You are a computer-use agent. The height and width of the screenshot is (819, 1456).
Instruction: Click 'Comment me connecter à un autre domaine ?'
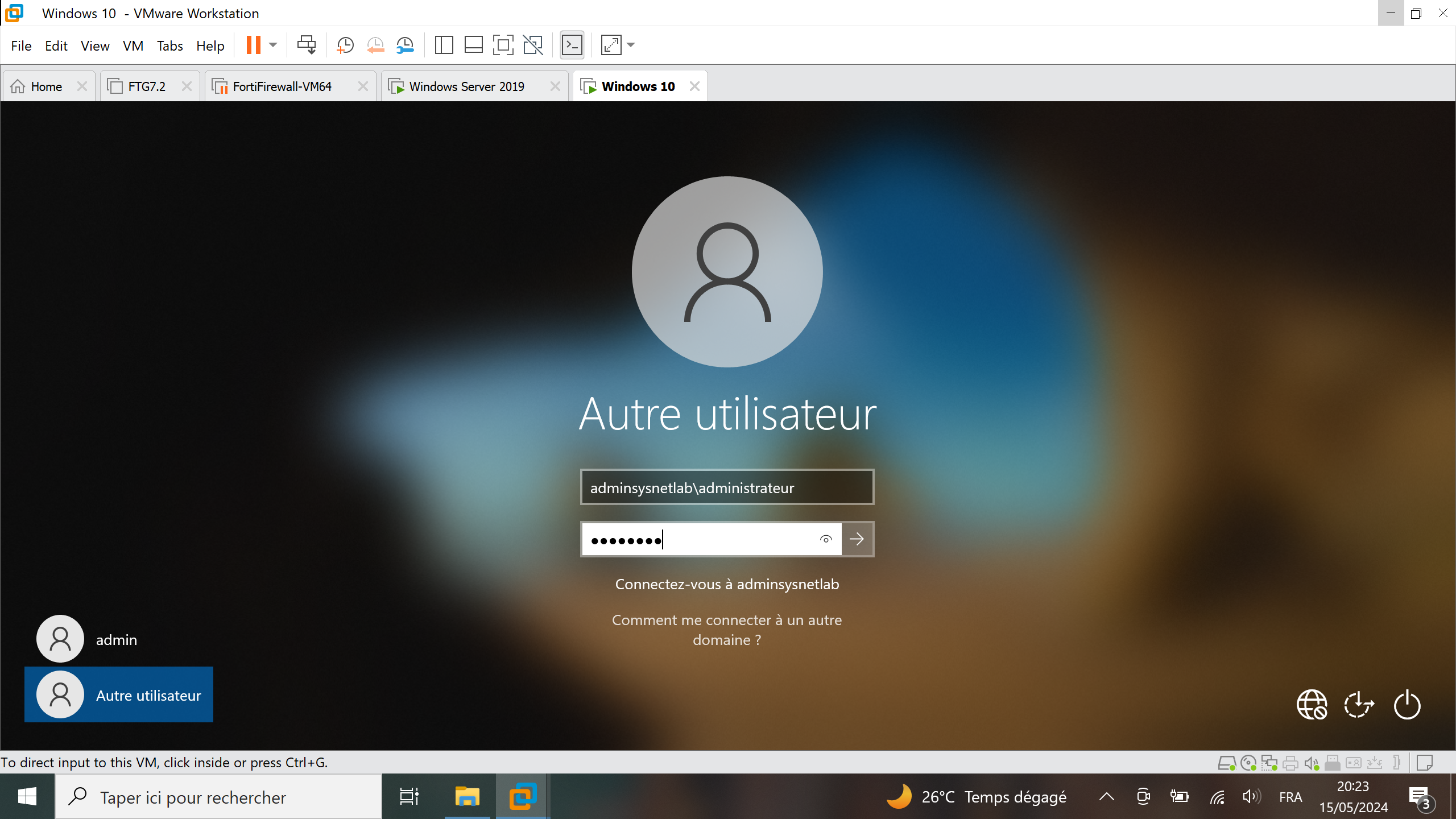[x=727, y=630]
